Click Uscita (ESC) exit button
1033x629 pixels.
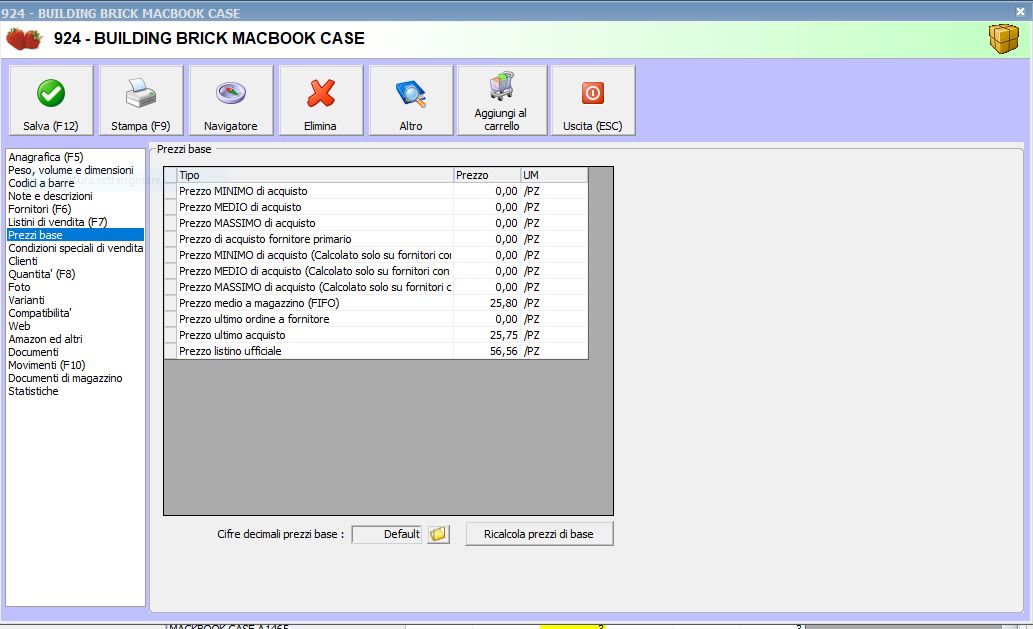[x=593, y=100]
